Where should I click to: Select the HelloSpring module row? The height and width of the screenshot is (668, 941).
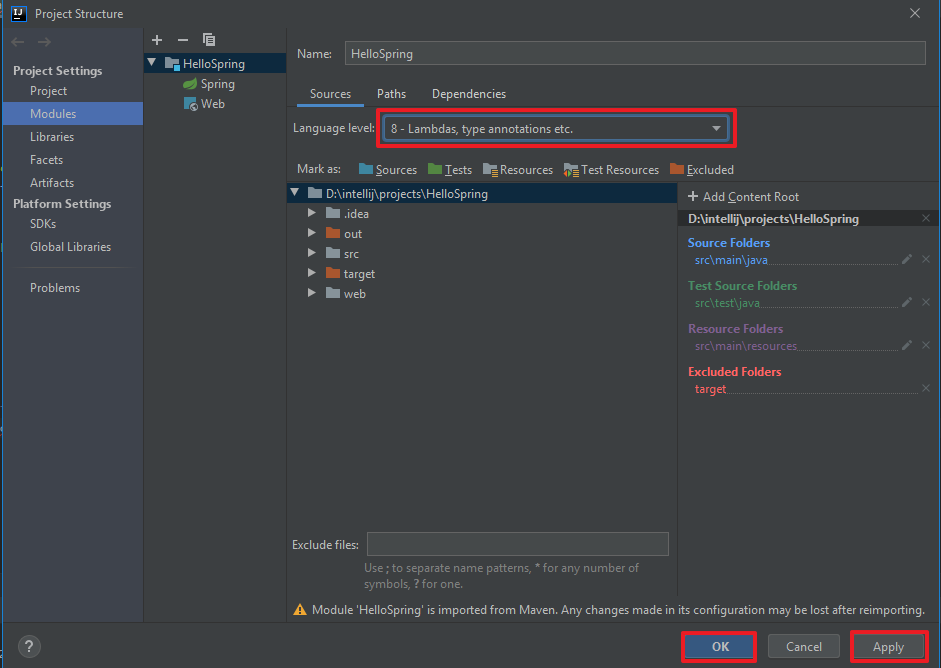[x=215, y=63]
